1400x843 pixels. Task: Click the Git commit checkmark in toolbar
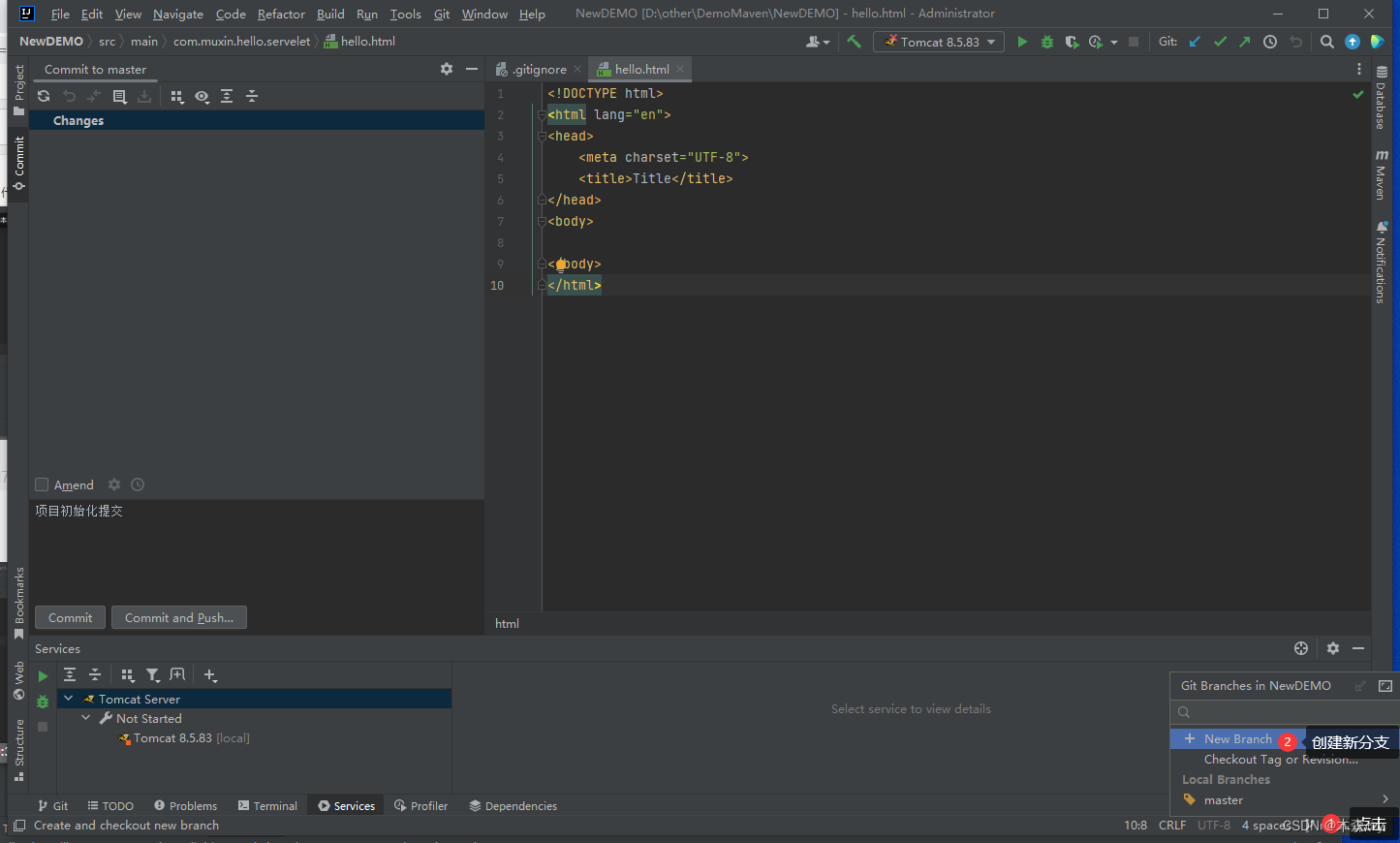(x=1220, y=42)
